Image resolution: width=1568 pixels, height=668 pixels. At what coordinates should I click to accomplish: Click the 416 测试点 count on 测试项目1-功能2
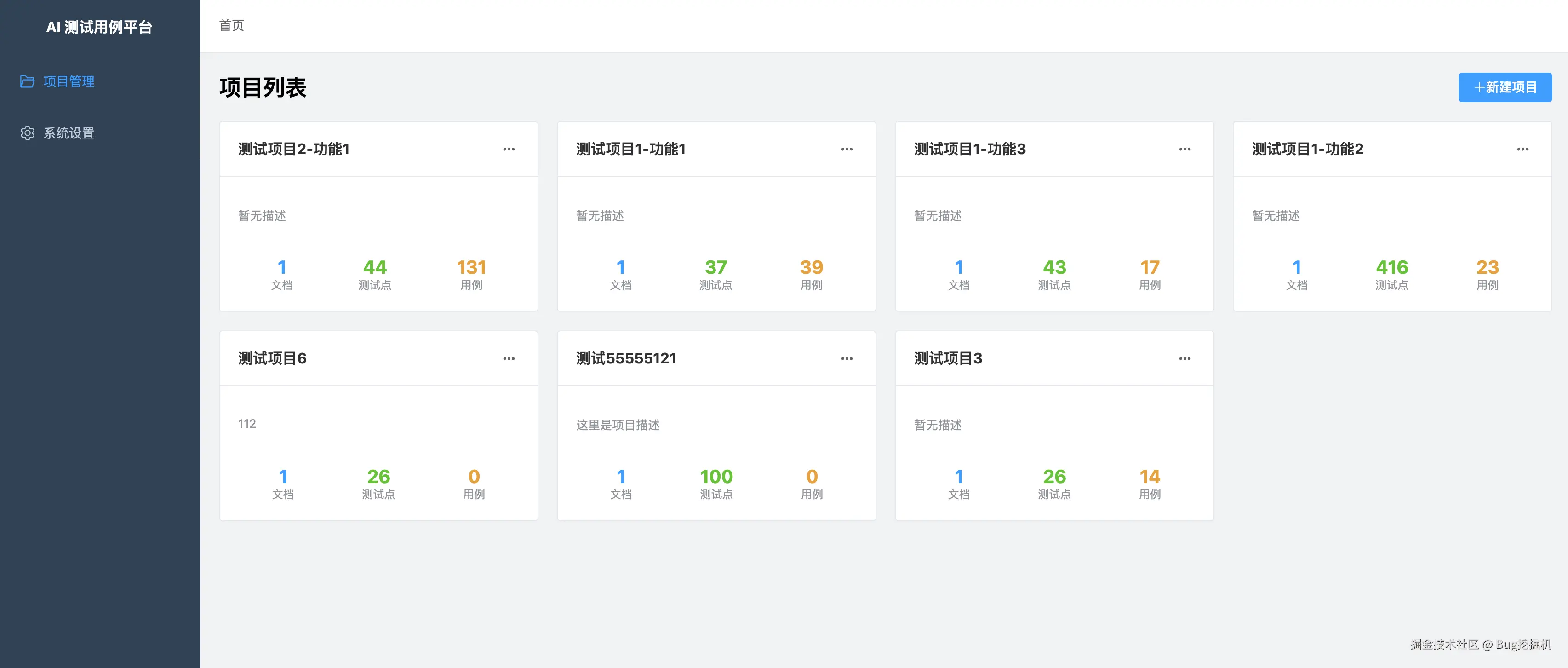pyautogui.click(x=1394, y=273)
